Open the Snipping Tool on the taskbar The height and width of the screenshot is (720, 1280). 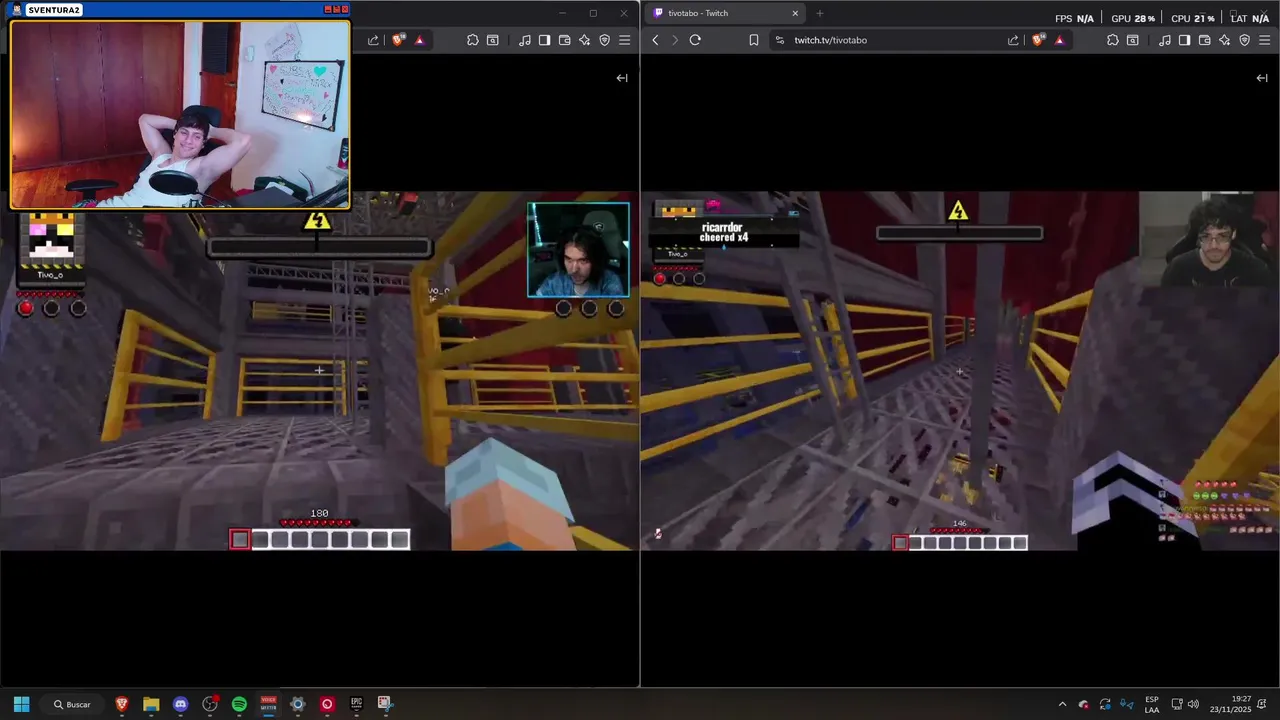click(385, 704)
